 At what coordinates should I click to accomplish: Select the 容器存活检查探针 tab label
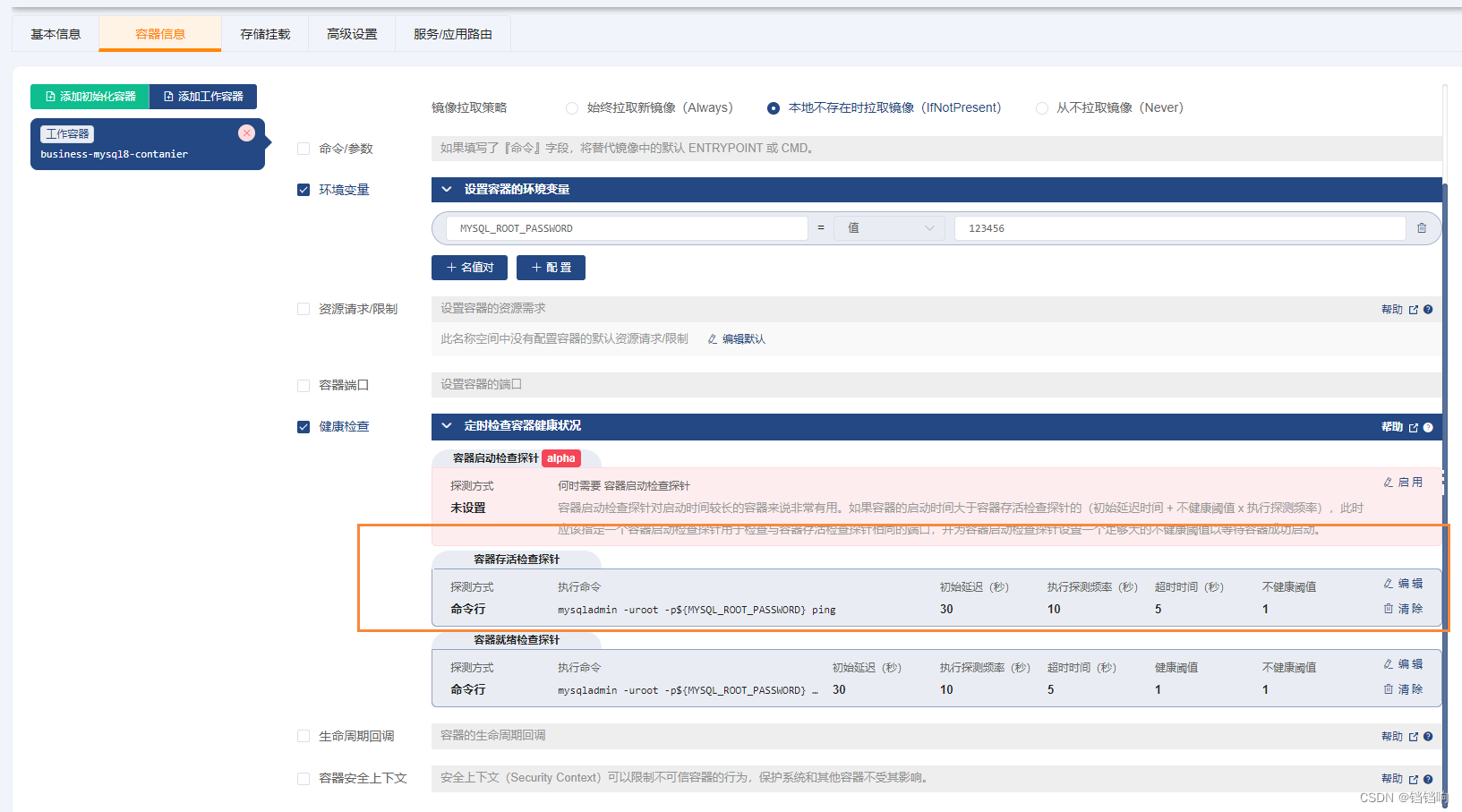[x=517, y=560]
